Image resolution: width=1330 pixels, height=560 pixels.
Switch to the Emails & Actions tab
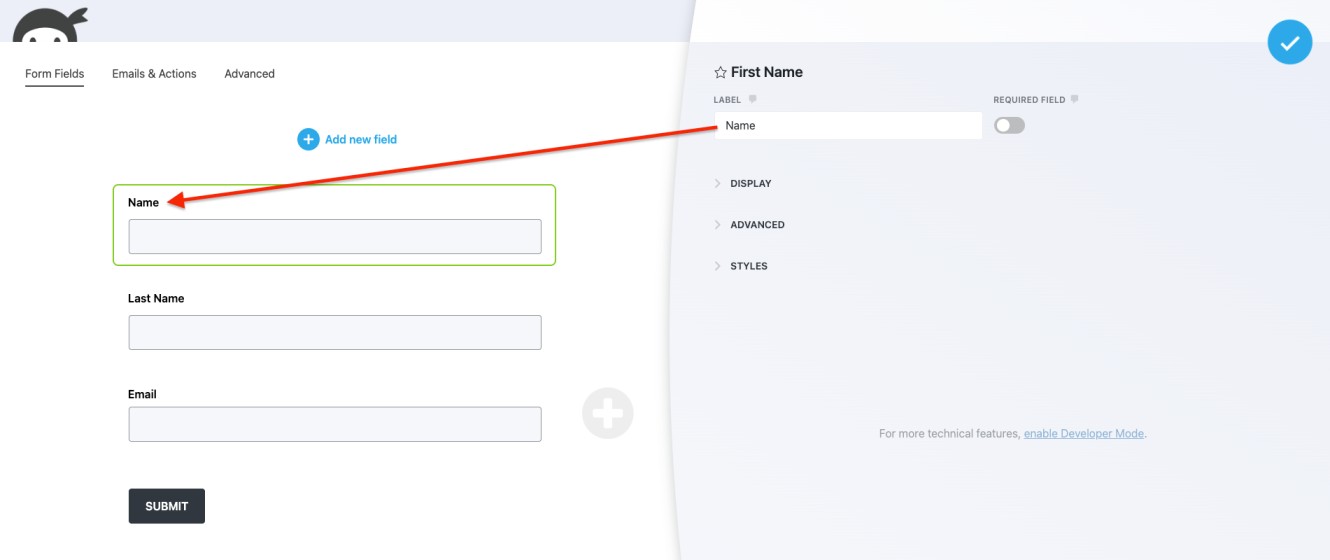pyautogui.click(x=154, y=74)
